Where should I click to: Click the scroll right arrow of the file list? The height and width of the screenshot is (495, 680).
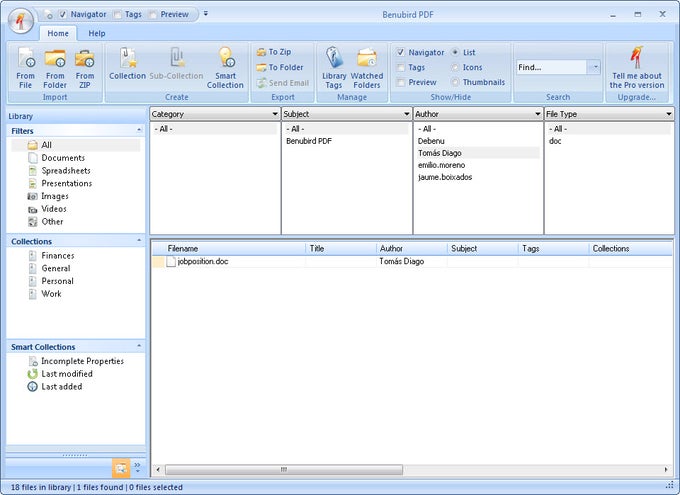tap(666, 469)
